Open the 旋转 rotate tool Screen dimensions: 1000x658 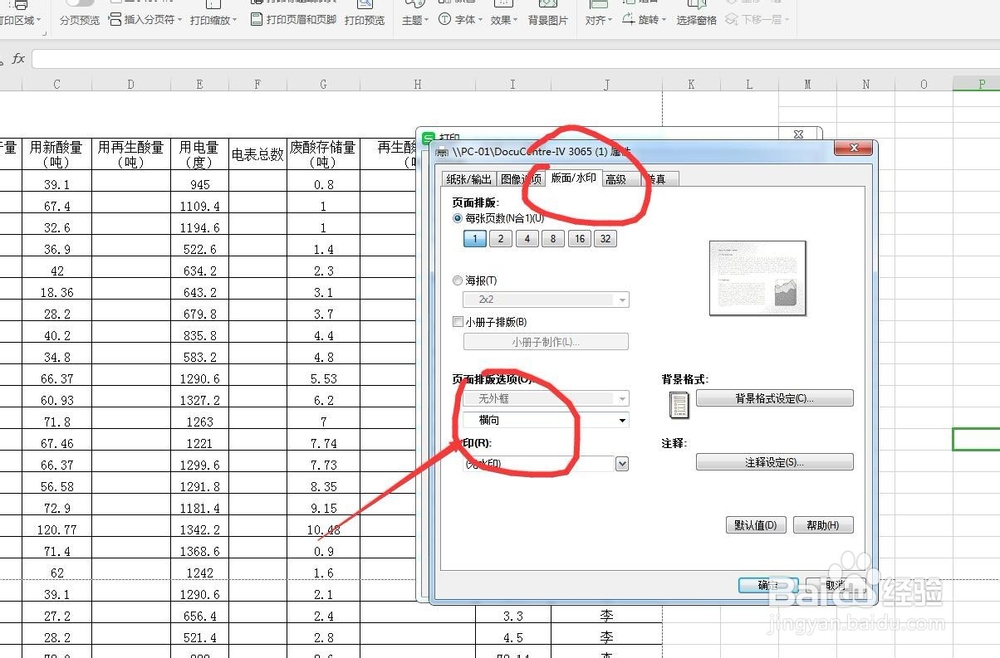point(649,17)
